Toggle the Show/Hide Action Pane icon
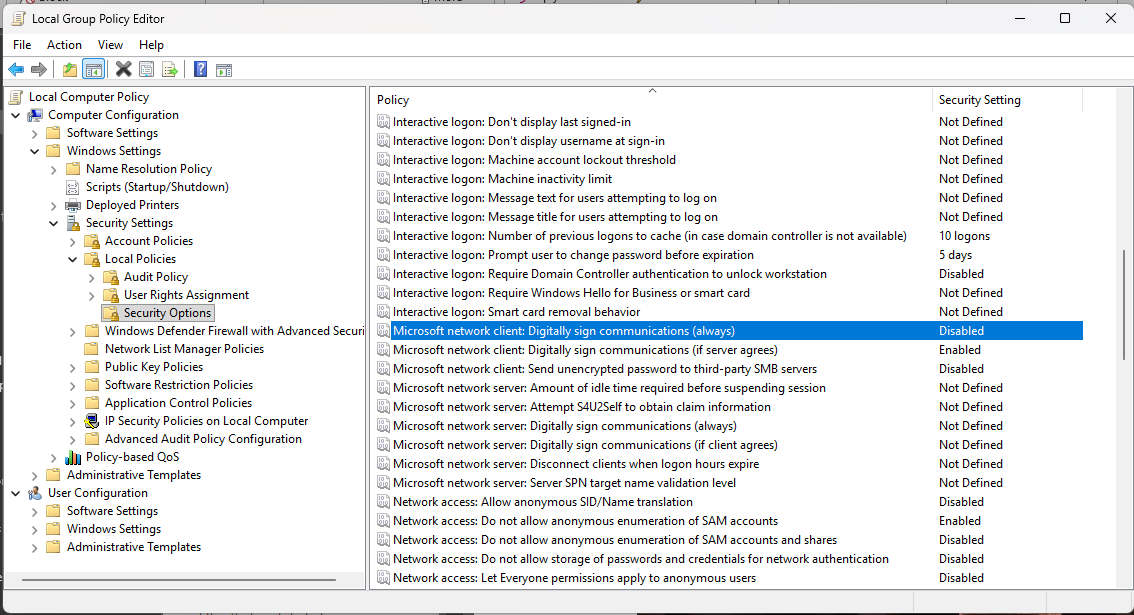Viewport: 1134px width, 615px height. click(224, 69)
